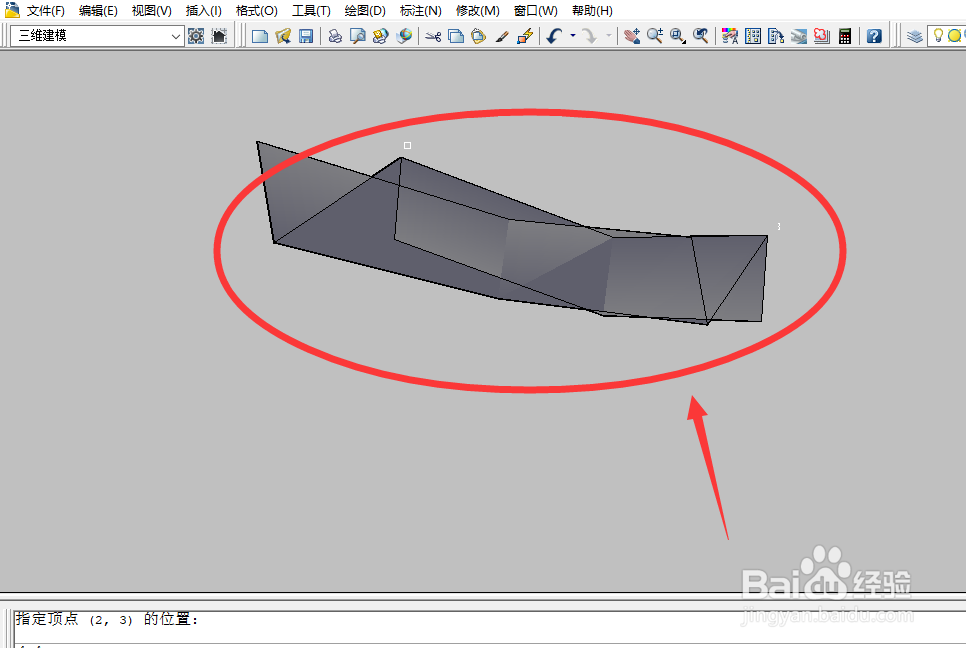966x648 pixels.
Task: Click the Publish icon
Action: point(381,36)
